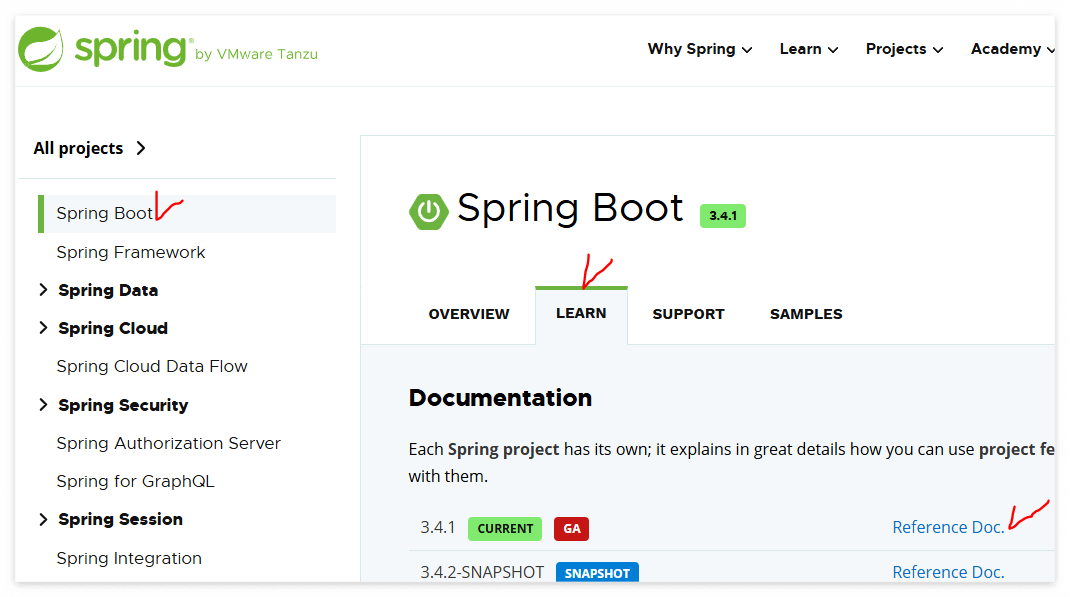Screen dimensions: 1070x597
Task: Expand the Spring Data group chevron
Action: click(x=43, y=290)
